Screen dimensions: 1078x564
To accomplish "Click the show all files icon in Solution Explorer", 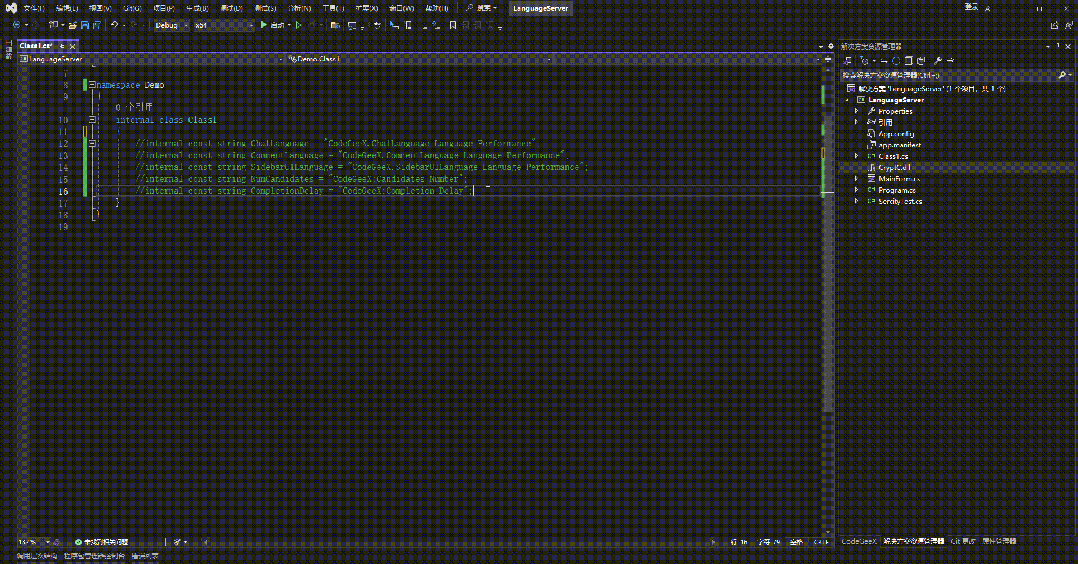I will (x=921, y=61).
